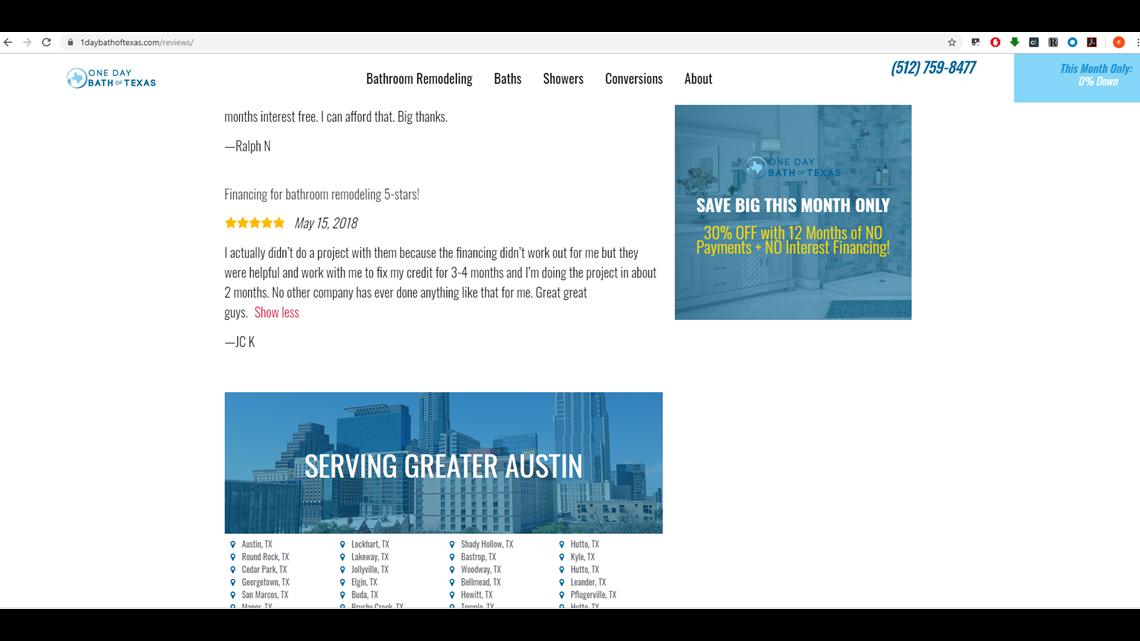Screen dimensions: 1140x641
Task: Click the reviewer name '—Ralph N'
Action: click(247, 146)
